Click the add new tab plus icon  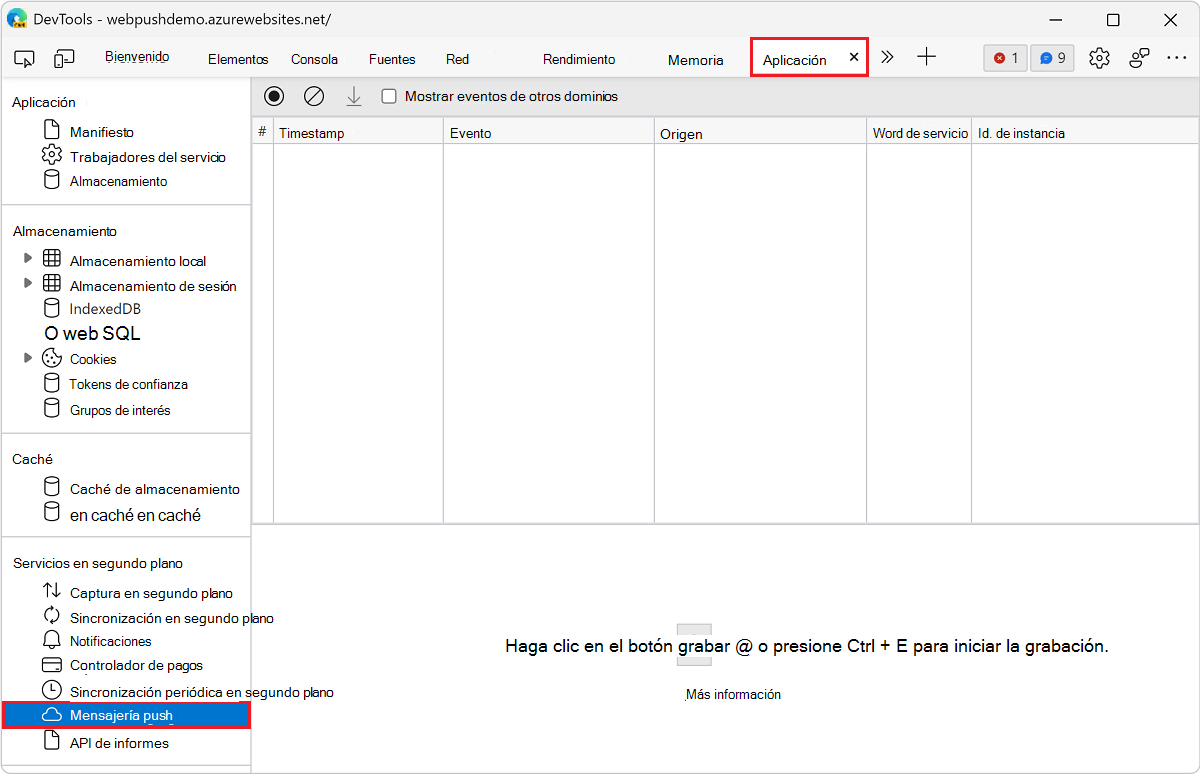[x=926, y=57]
